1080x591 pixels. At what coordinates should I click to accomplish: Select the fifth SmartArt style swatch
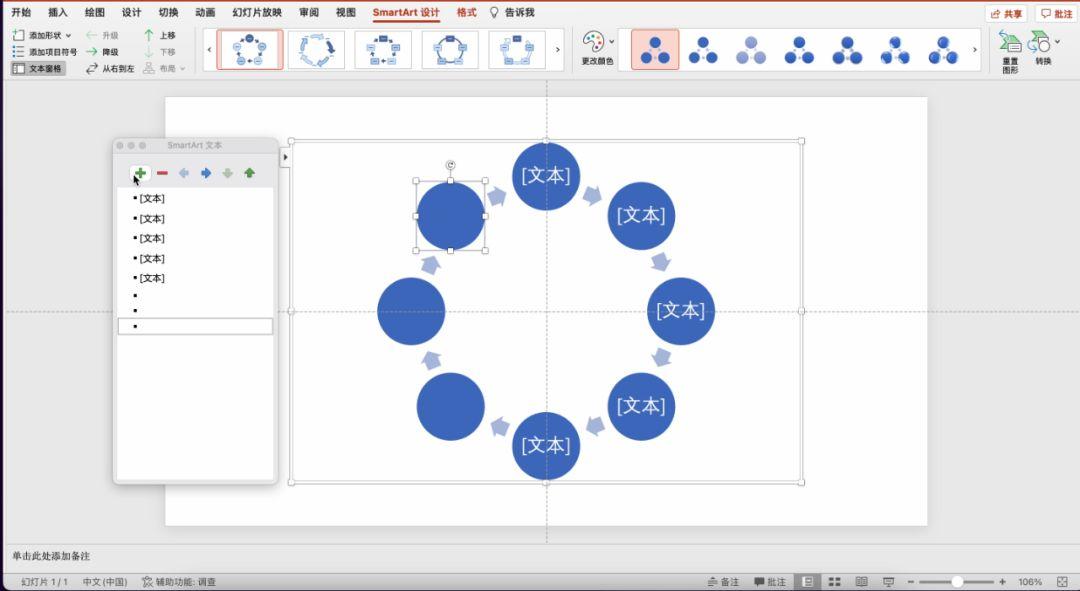847,50
